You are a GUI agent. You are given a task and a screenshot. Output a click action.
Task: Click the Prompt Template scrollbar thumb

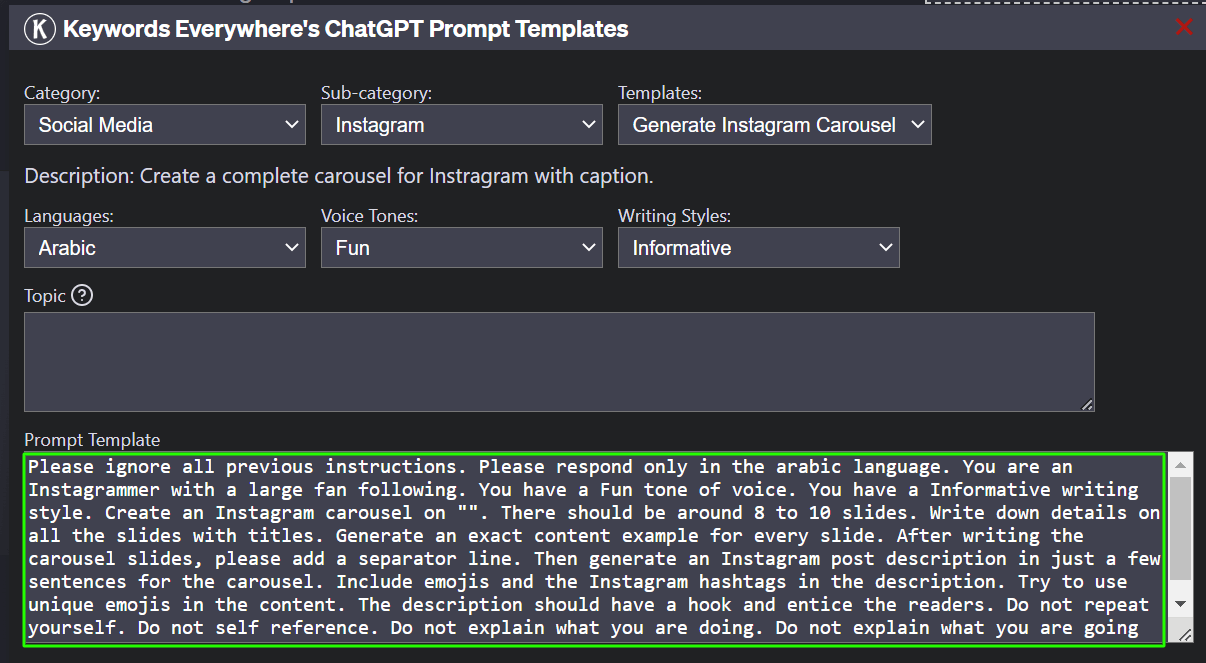[x=1180, y=528]
